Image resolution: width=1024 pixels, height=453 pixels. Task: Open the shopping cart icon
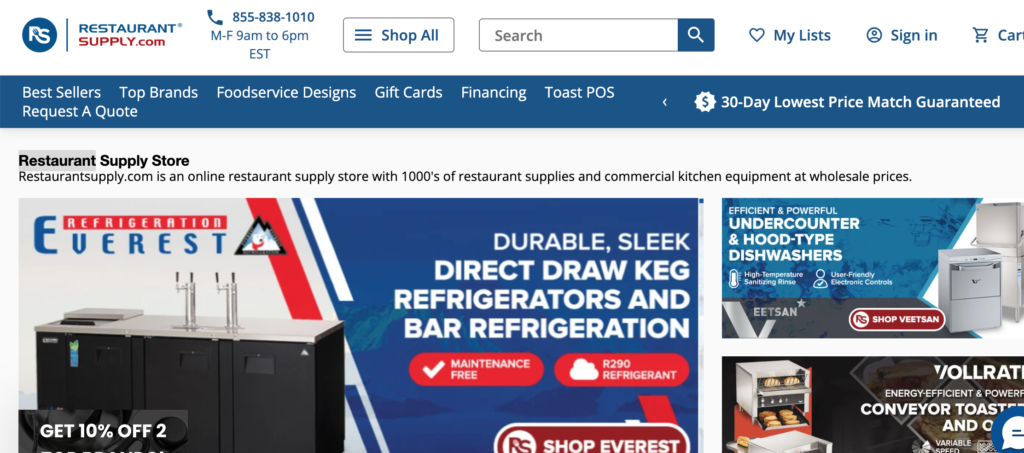(x=980, y=35)
